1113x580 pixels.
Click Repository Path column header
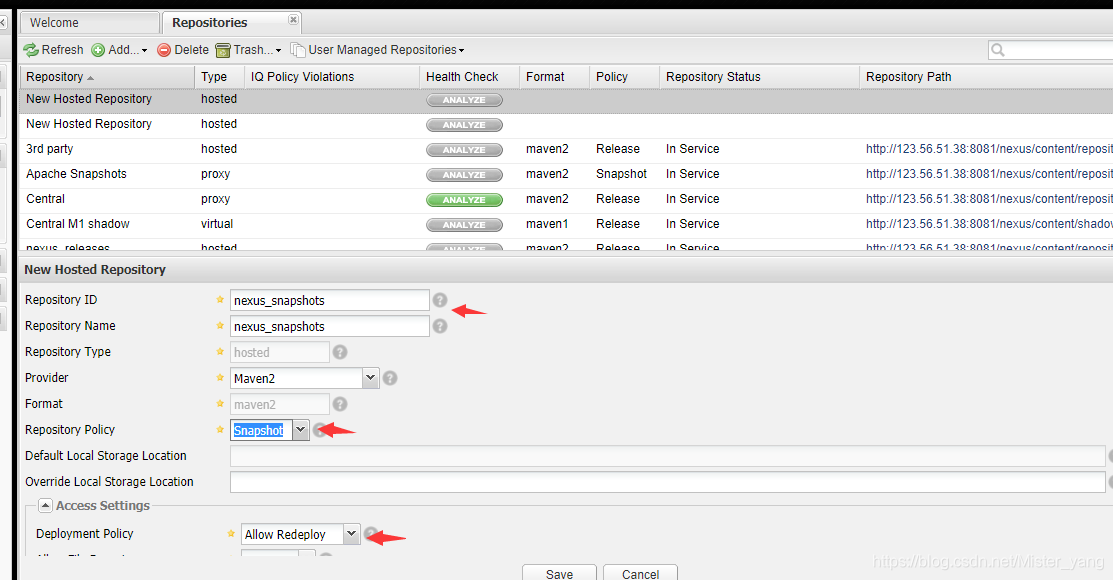point(987,77)
